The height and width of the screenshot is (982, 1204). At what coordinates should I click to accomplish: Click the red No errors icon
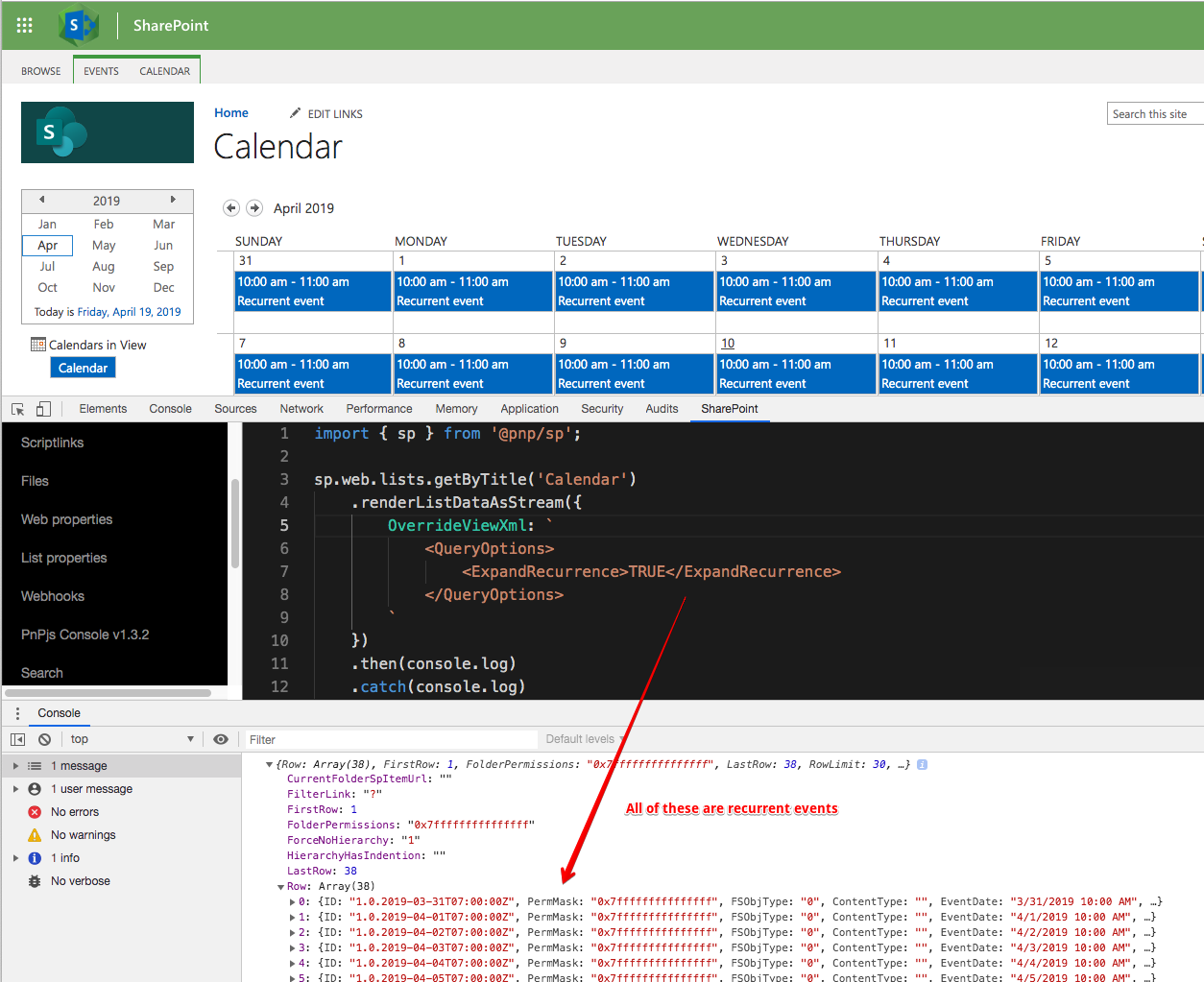pyautogui.click(x=35, y=812)
